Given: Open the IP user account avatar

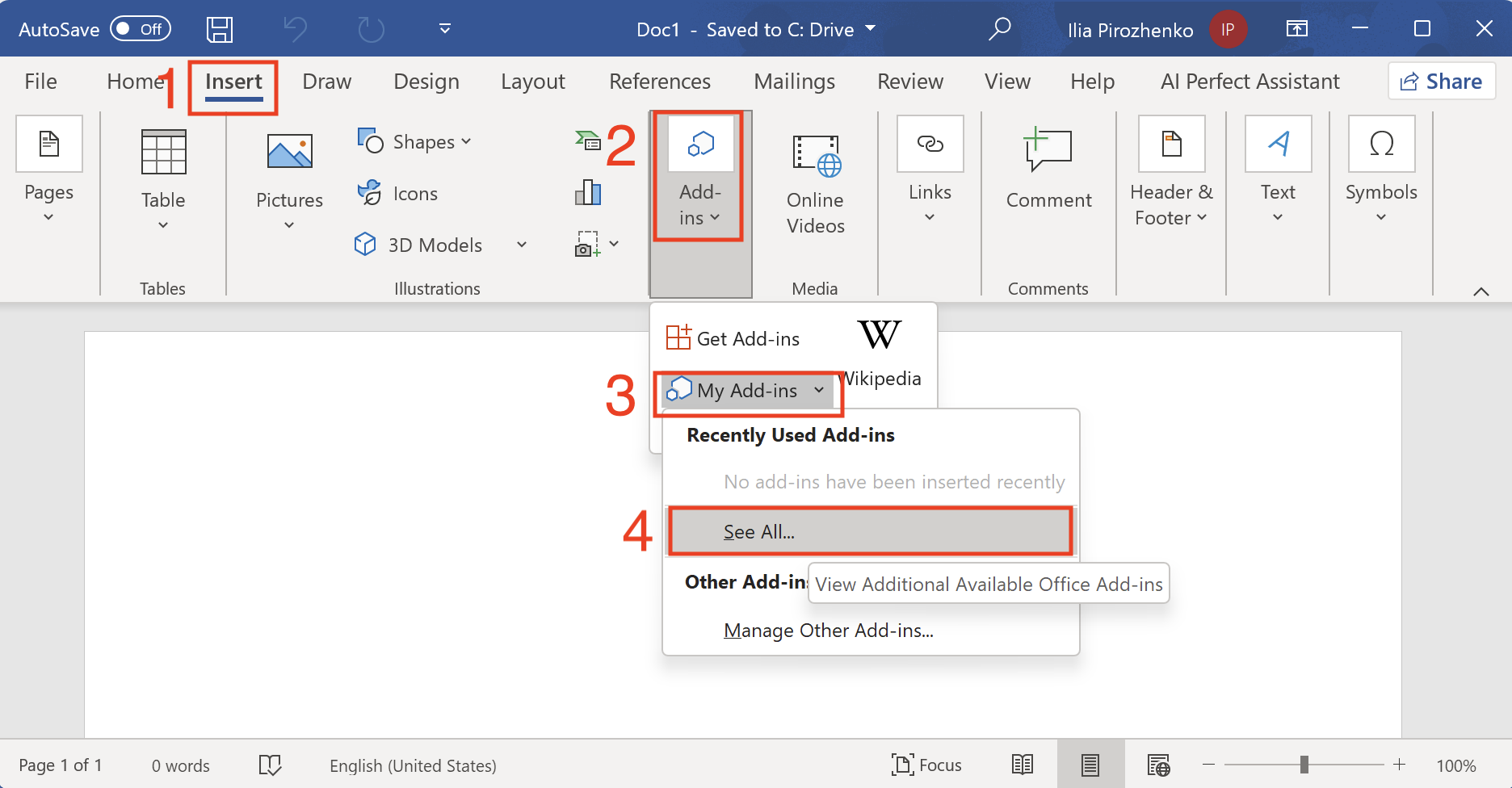Looking at the screenshot, I should pos(1228,30).
